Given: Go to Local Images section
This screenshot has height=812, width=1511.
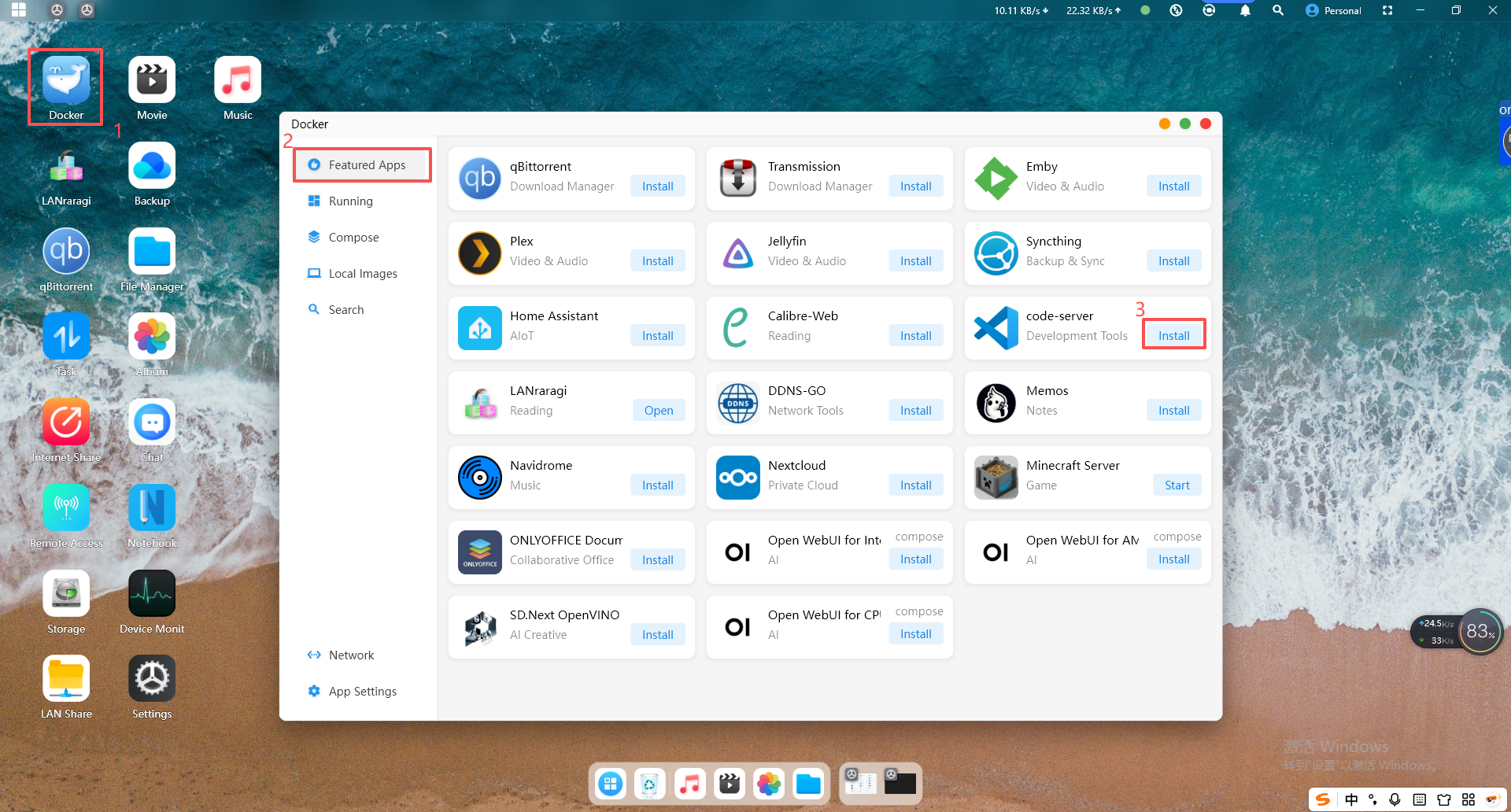Looking at the screenshot, I should click(362, 274).
